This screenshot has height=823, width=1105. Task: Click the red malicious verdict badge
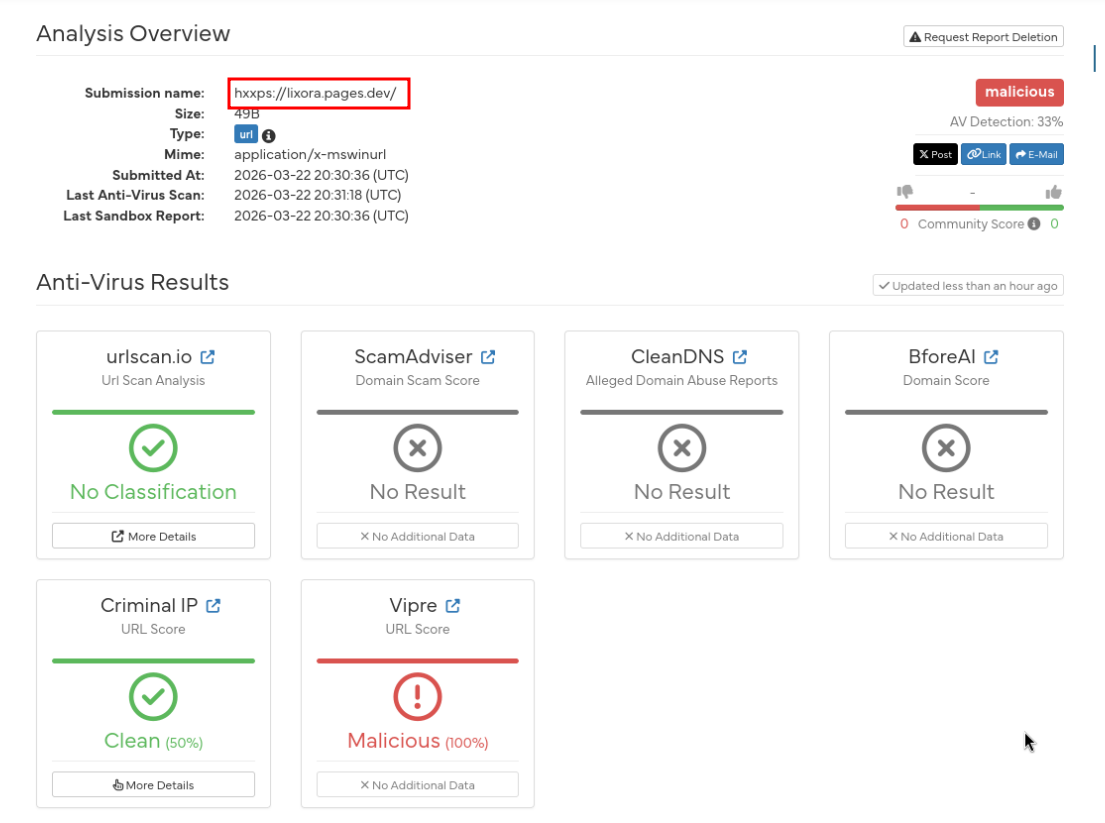(1019, 92)
